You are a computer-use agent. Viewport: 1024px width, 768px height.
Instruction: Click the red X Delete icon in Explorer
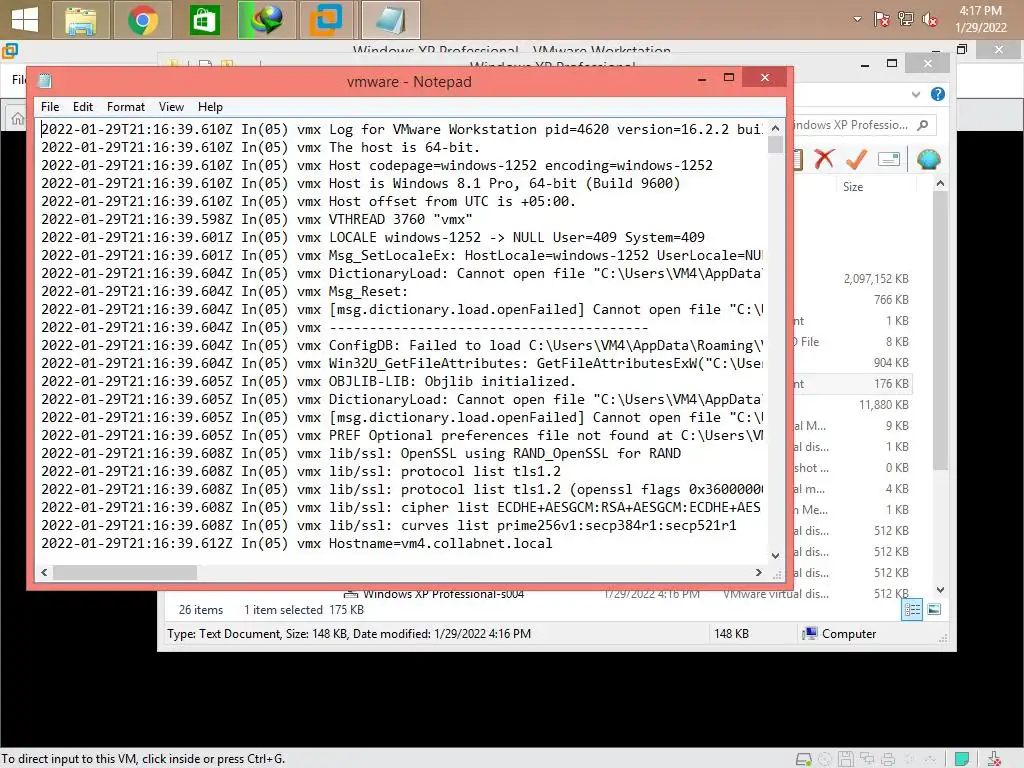click(x=824, y=159)
